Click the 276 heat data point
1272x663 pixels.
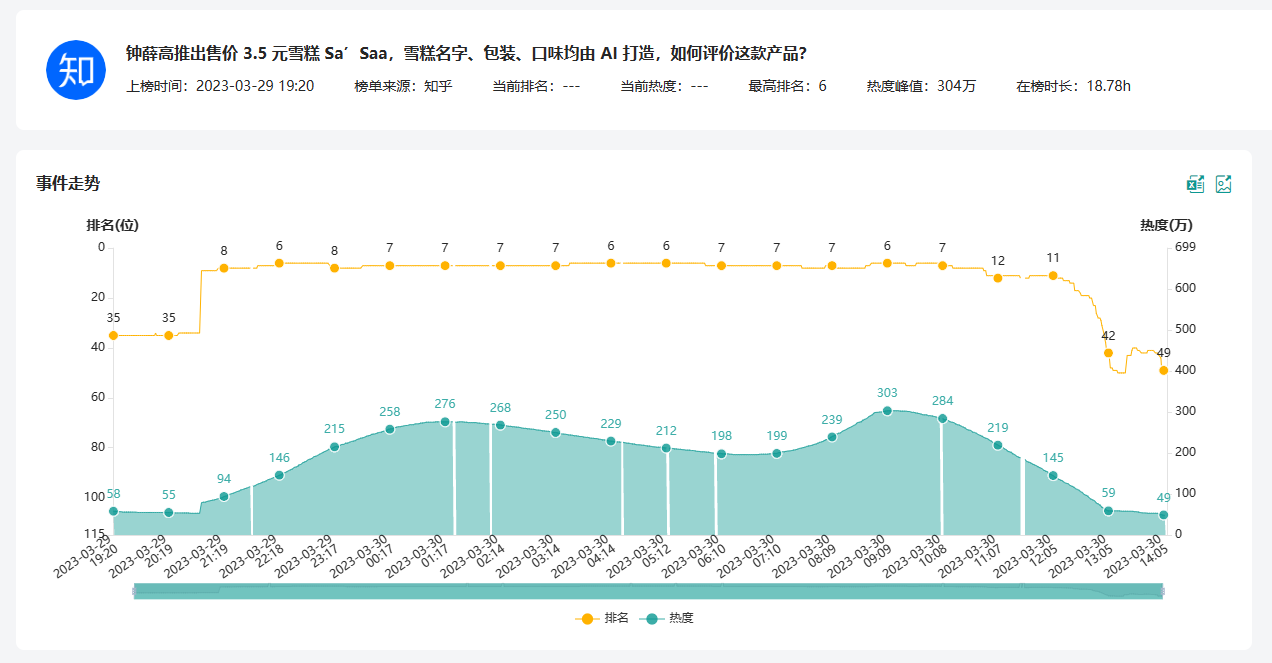coord(445,422)
